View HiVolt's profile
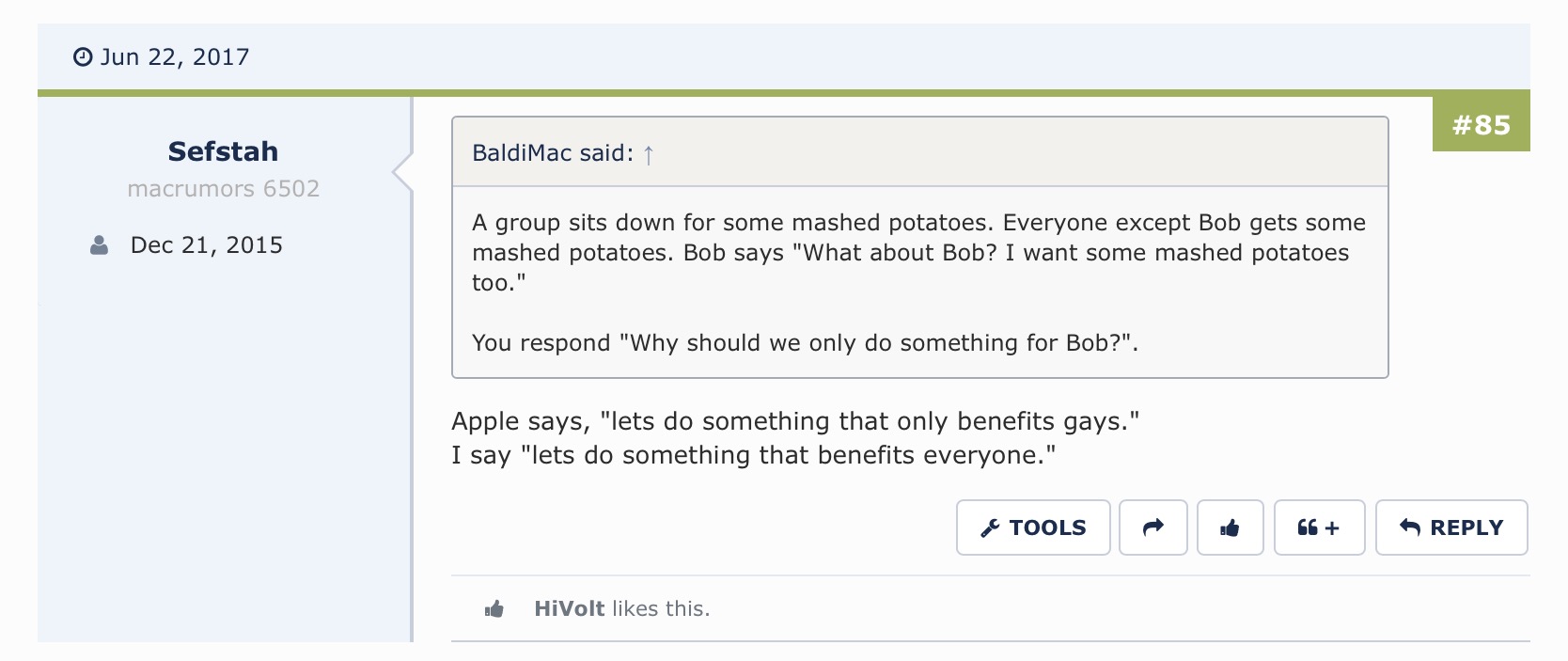This screenshot has height=661, width=1568. pos(570,608)
